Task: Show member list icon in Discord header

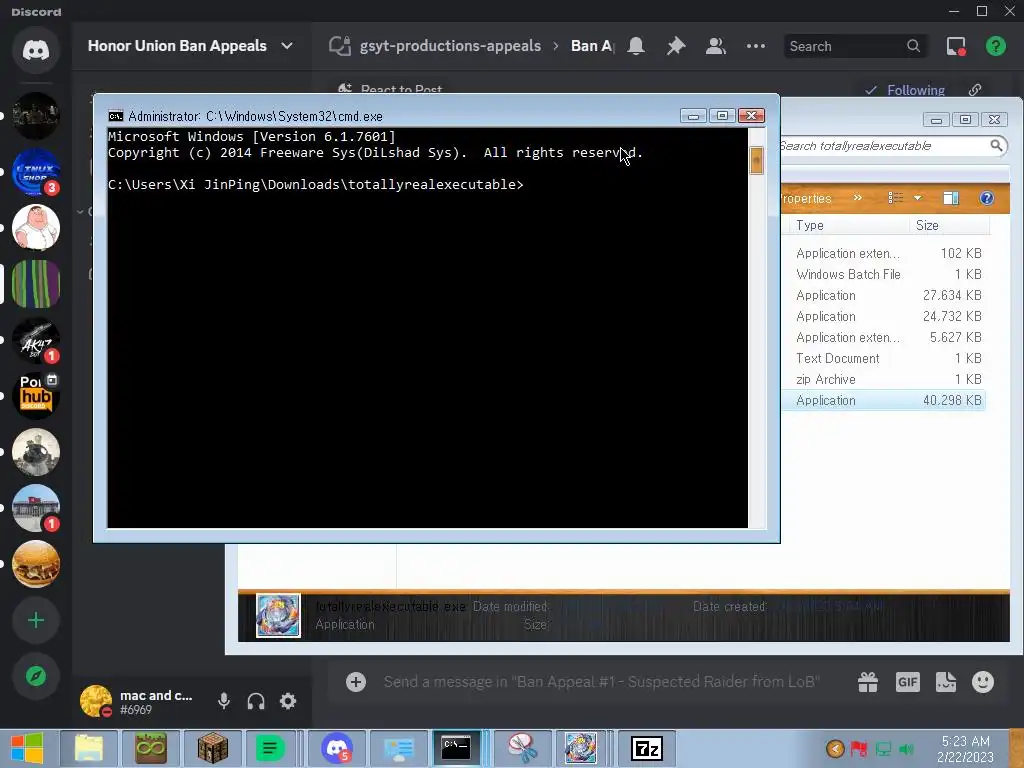Action: point(716,46)
